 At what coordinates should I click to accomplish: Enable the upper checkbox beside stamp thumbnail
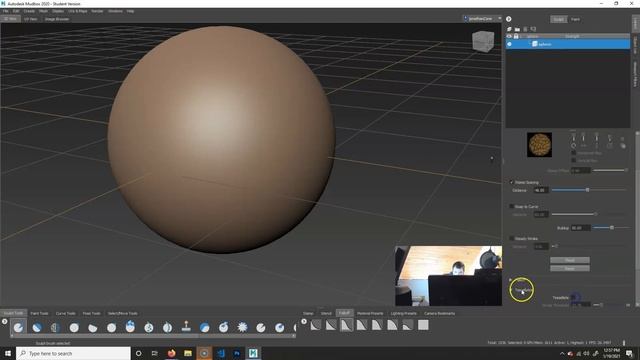tap(573, 153)
